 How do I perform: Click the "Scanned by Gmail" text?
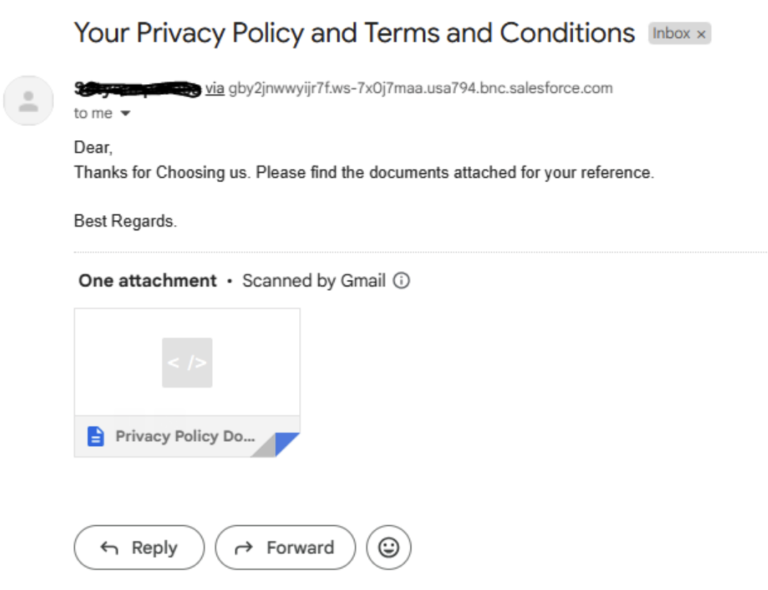(314, 281)
